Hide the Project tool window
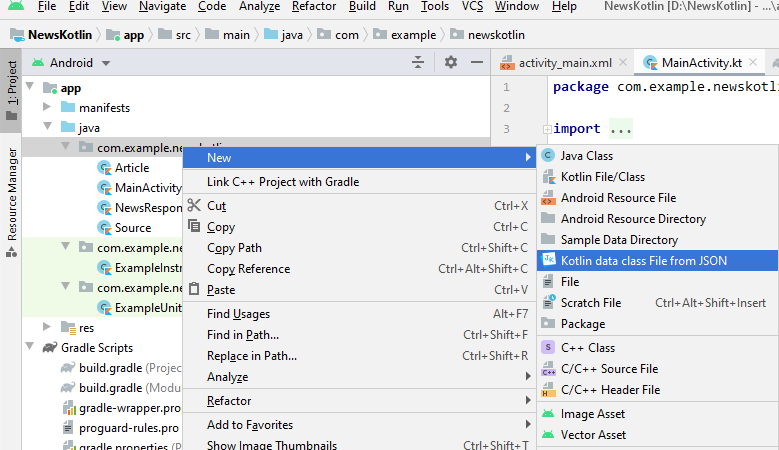Image resolution: width=779 pixels, height=450 pixels. point(475,62)
